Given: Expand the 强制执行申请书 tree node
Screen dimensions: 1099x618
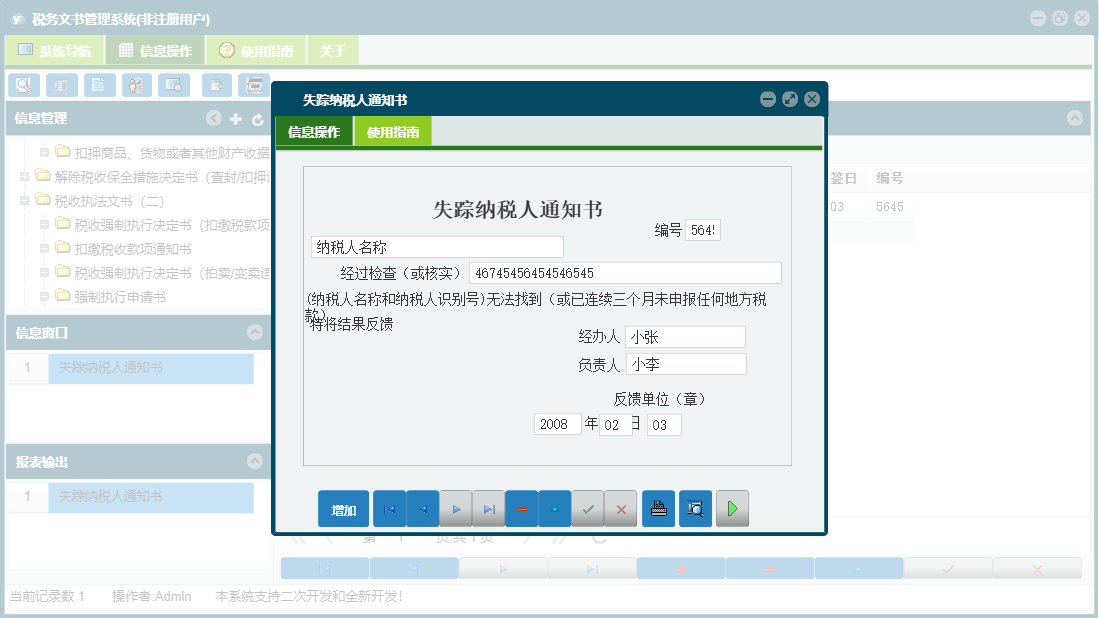Looking at the screenshot, I should coord(44,297).
